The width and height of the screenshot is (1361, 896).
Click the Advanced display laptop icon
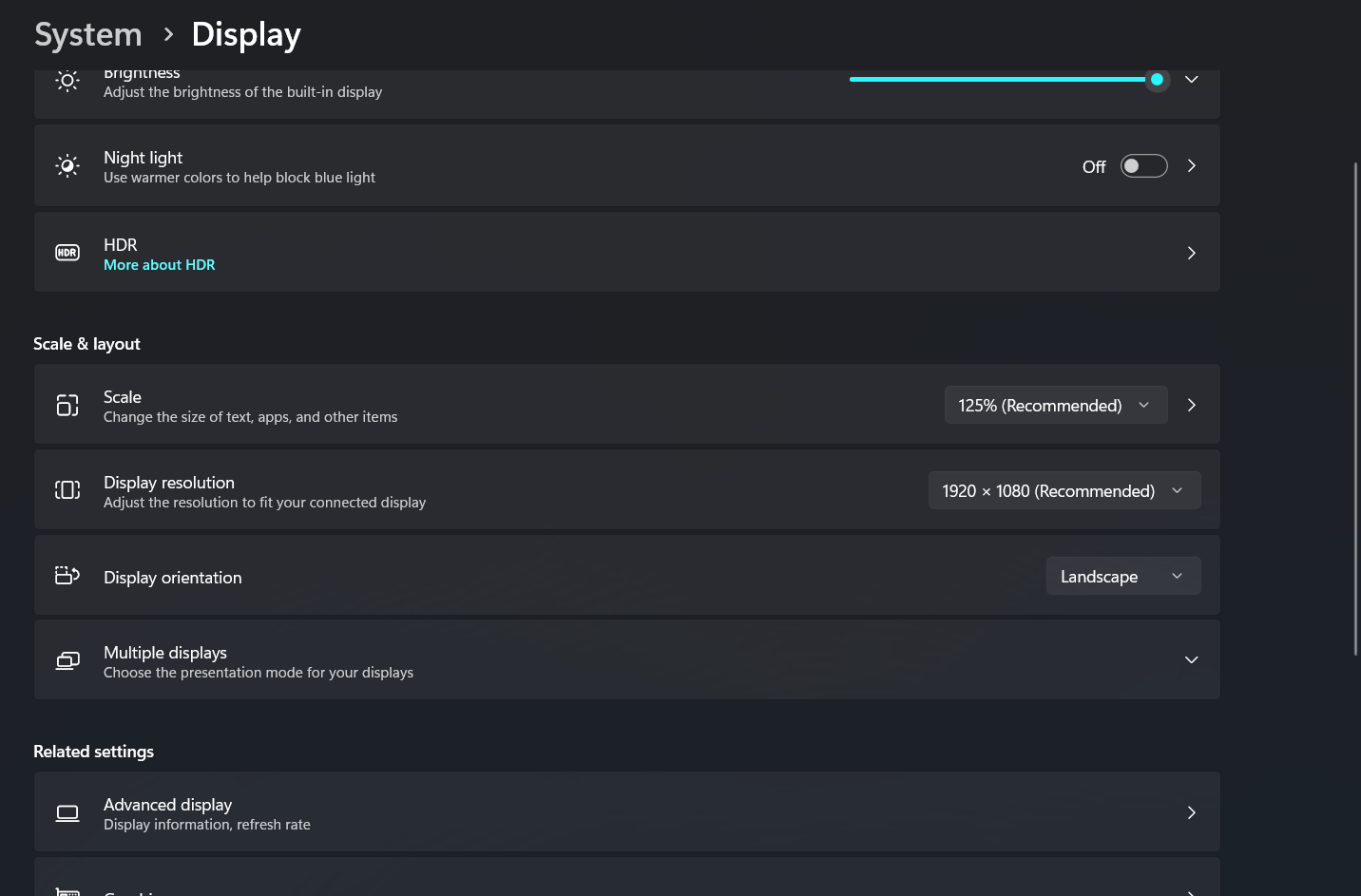(x=67, y=813)
